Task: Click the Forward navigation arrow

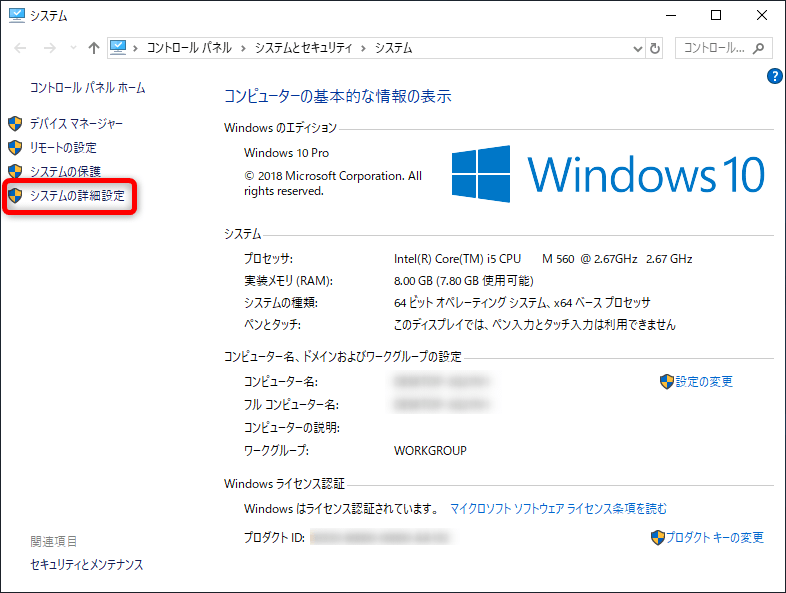Action: [x=50, y=48]
